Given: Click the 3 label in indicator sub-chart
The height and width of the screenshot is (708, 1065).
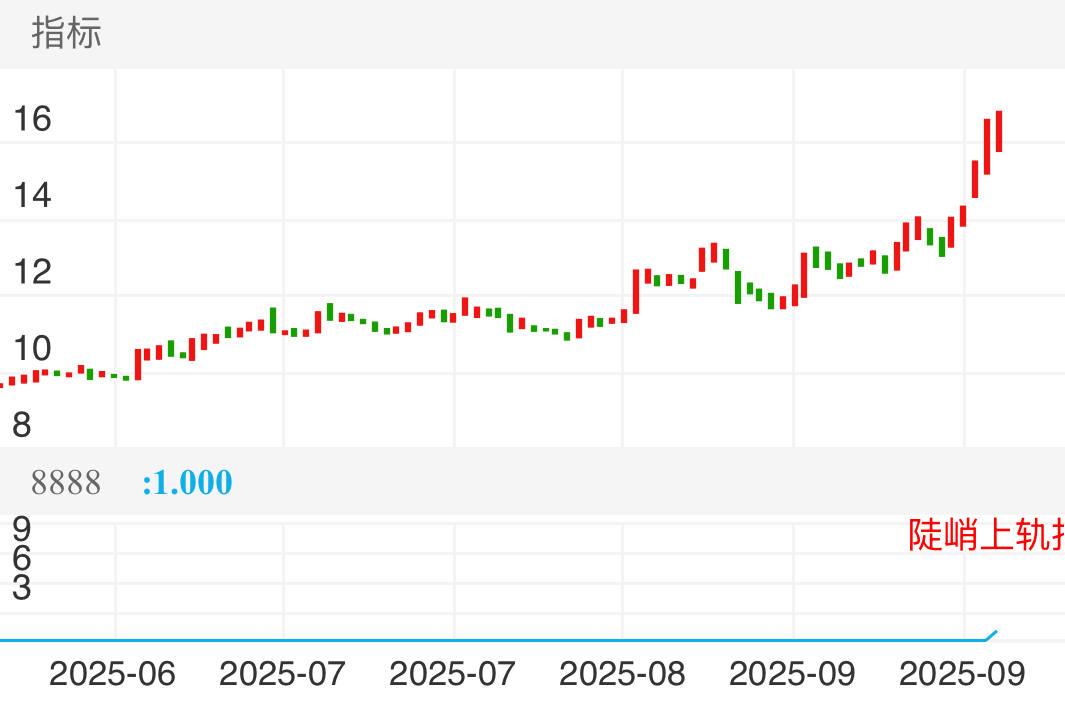Looking at the screenshot, I should pyautogui.click(x=22, y=588).
